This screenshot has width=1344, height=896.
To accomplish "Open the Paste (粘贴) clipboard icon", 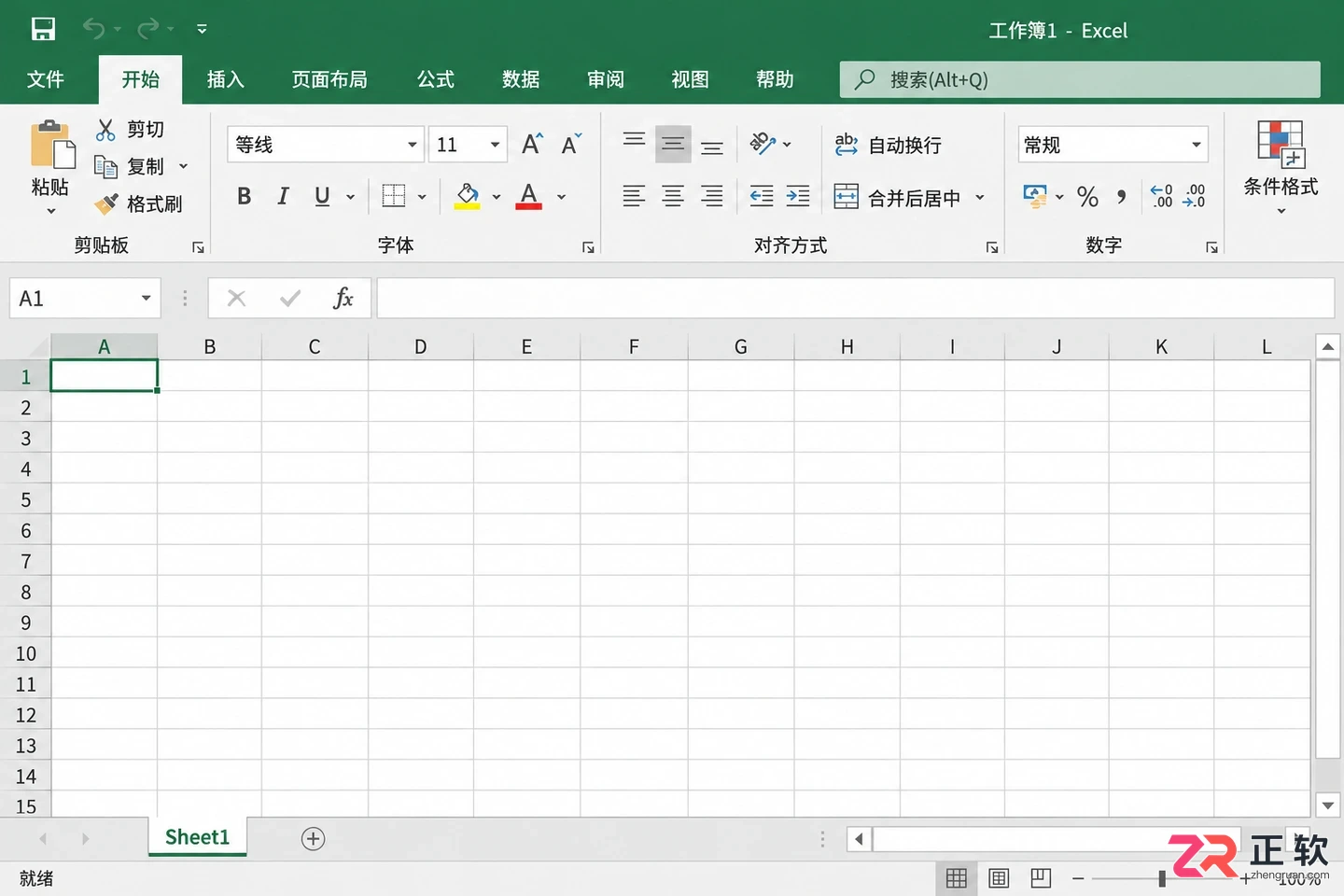I will click(52, 145).
